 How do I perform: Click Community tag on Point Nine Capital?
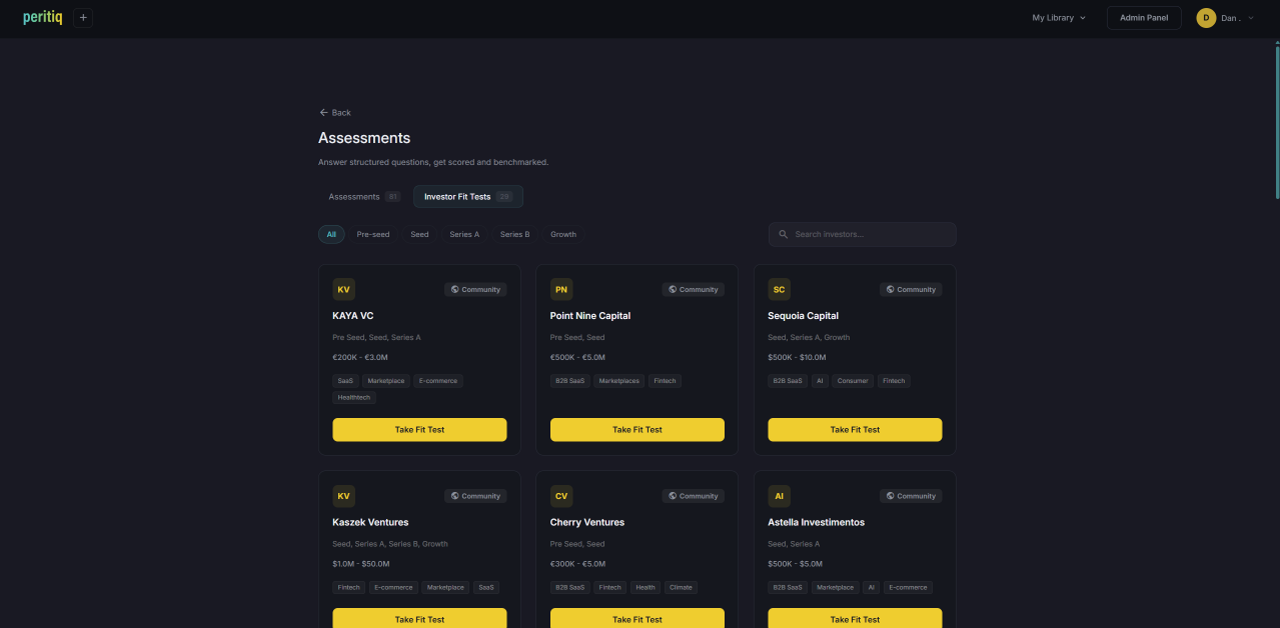point(693,290)
